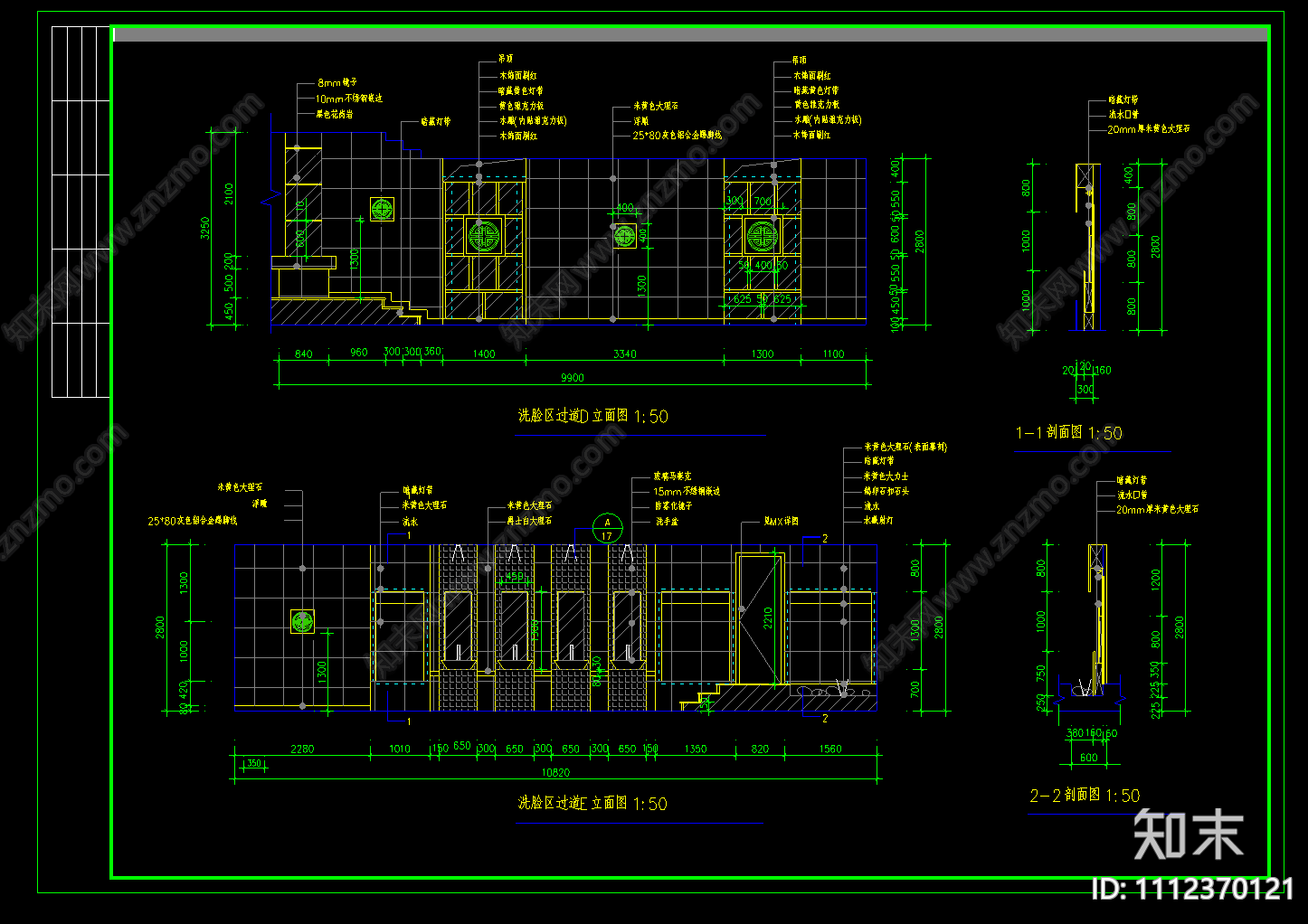Click the 2-2剖面图 1:50 caption
This screenshot has width=1308, height=924.
pos(1085,796)
